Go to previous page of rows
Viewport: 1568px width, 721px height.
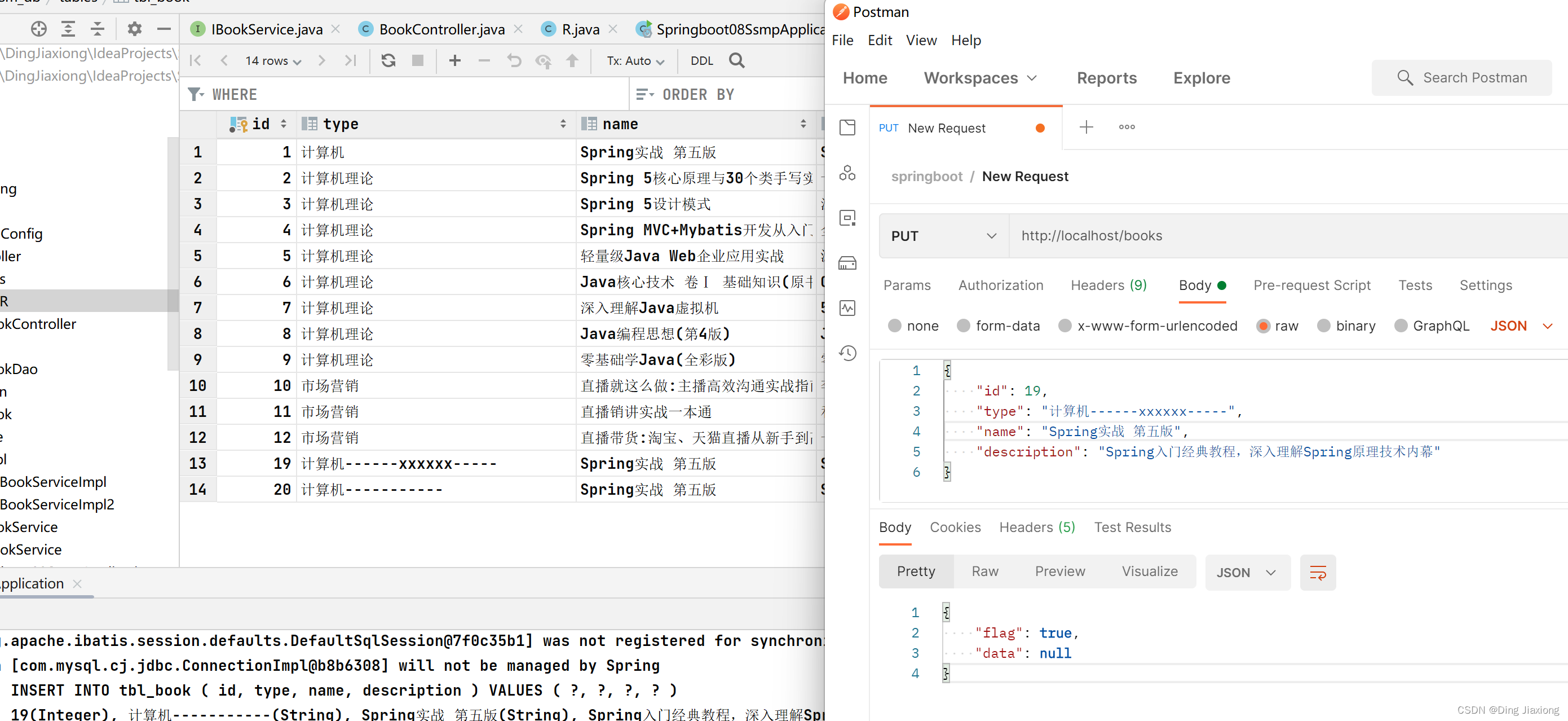224,60
